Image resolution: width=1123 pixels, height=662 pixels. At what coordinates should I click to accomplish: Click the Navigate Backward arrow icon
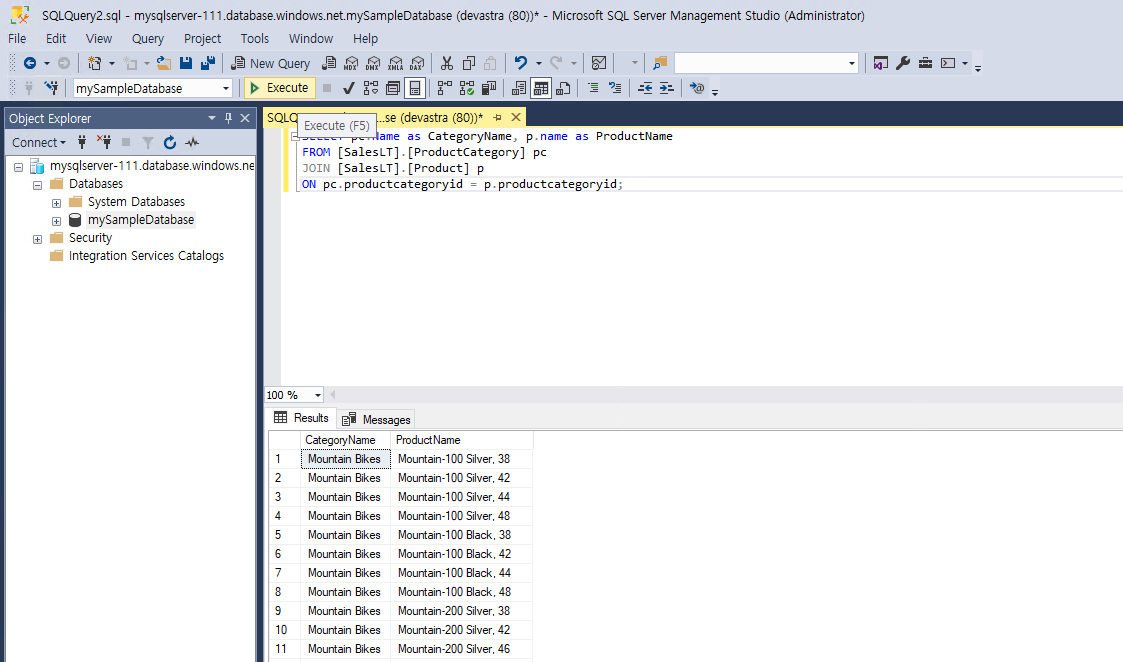point(30,63)
